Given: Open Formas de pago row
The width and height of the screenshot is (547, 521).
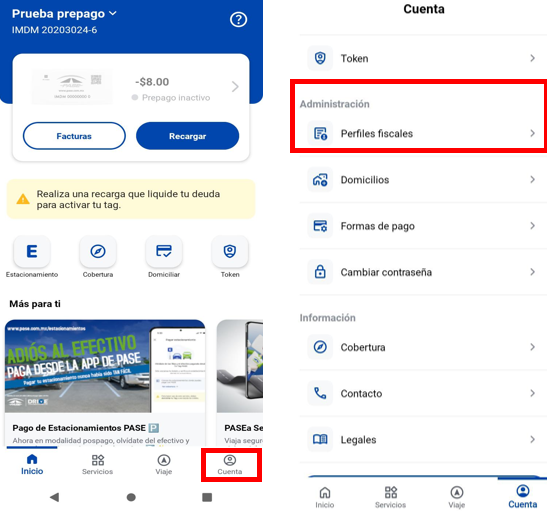Looking at the screenshot, I should (x=423, y=226).
